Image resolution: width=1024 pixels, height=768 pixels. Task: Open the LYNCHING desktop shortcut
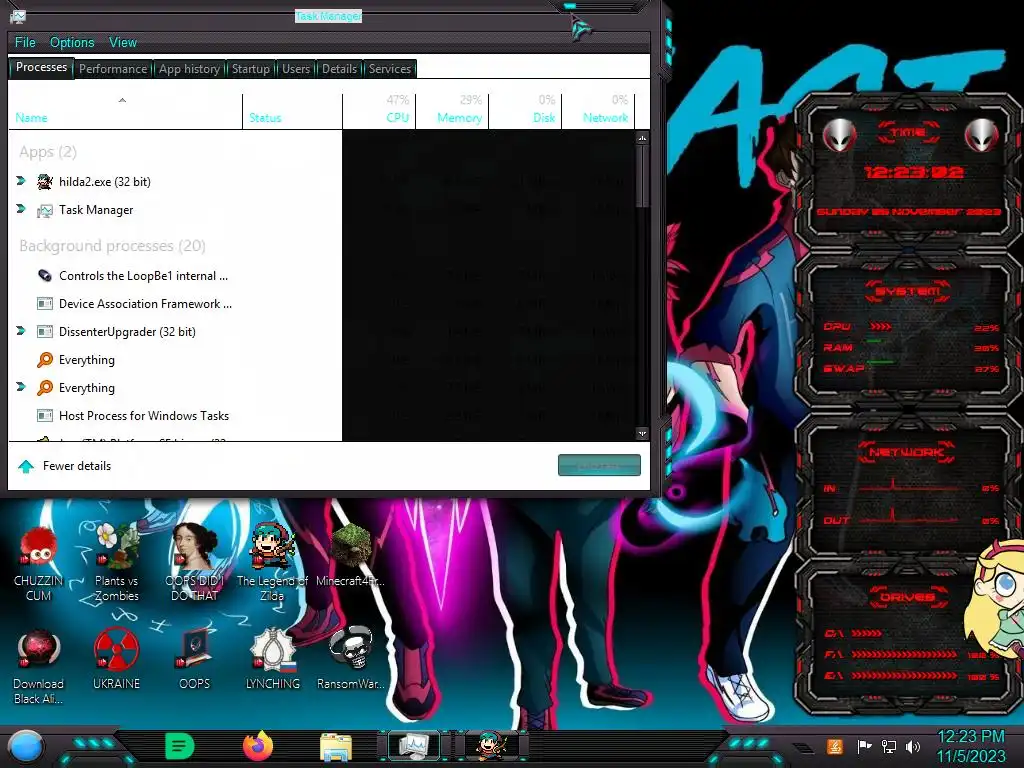[x=272, y=660]
